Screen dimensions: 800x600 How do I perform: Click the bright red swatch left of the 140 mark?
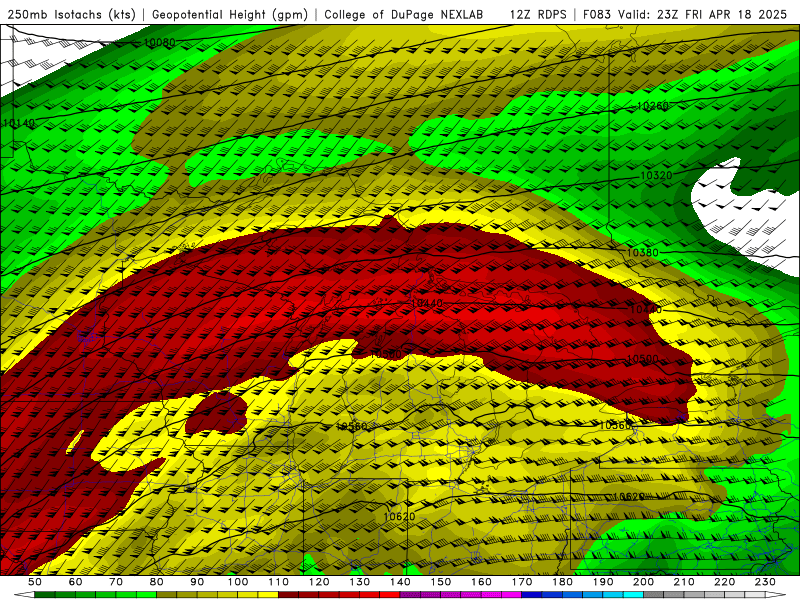[390, 595]
